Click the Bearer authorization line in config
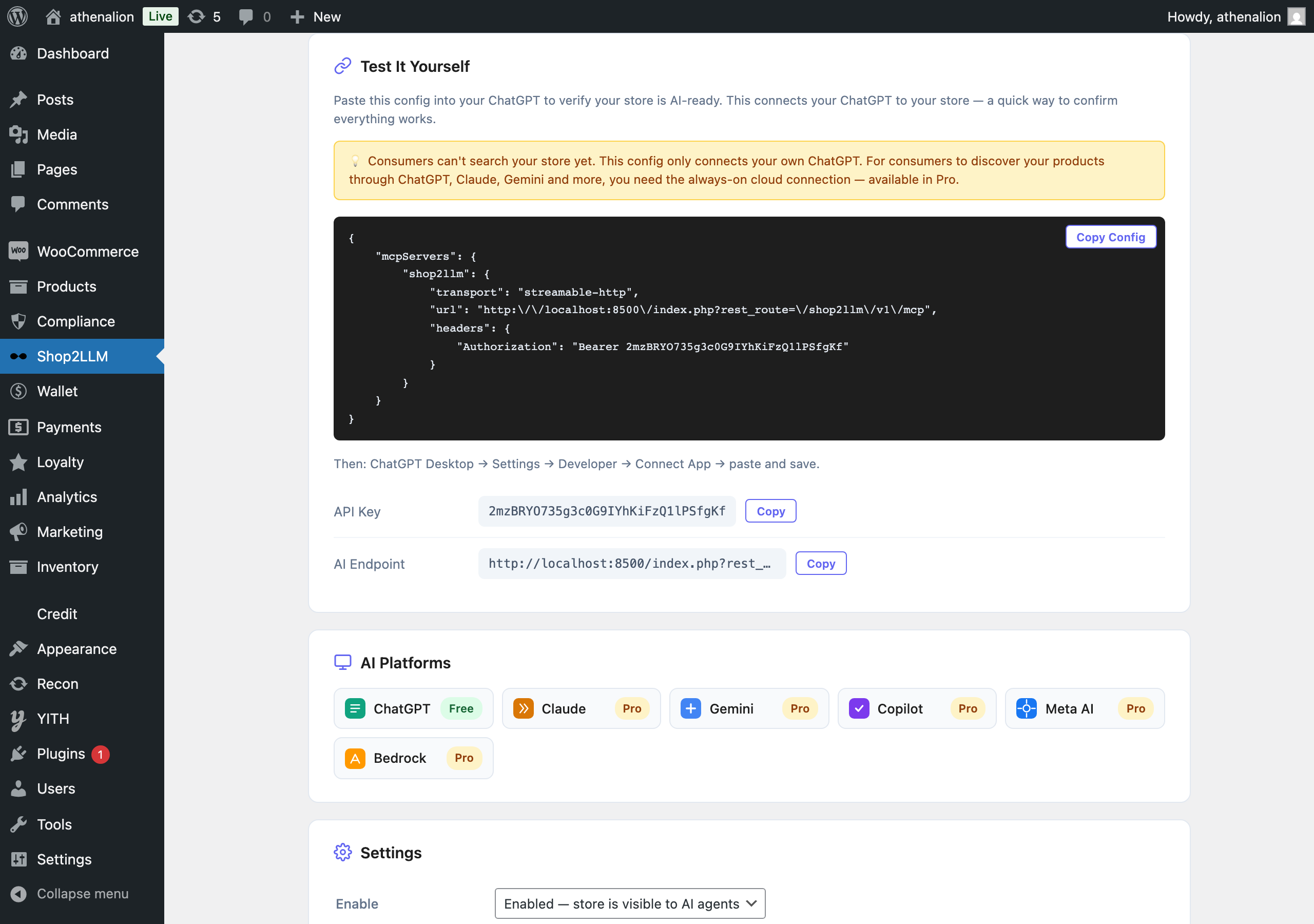 [x=652, y=346]
